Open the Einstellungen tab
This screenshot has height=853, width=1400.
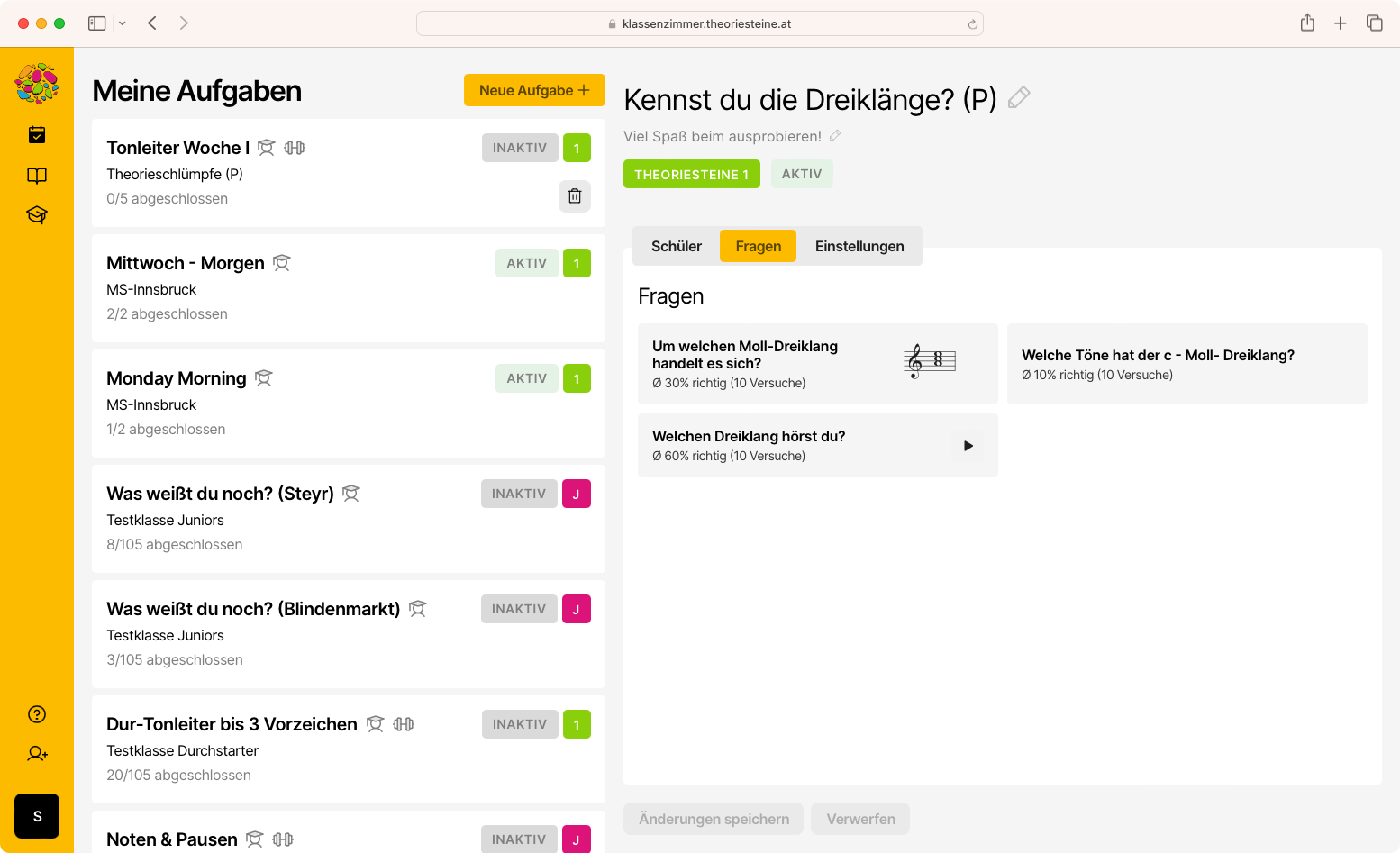(859, 246)
